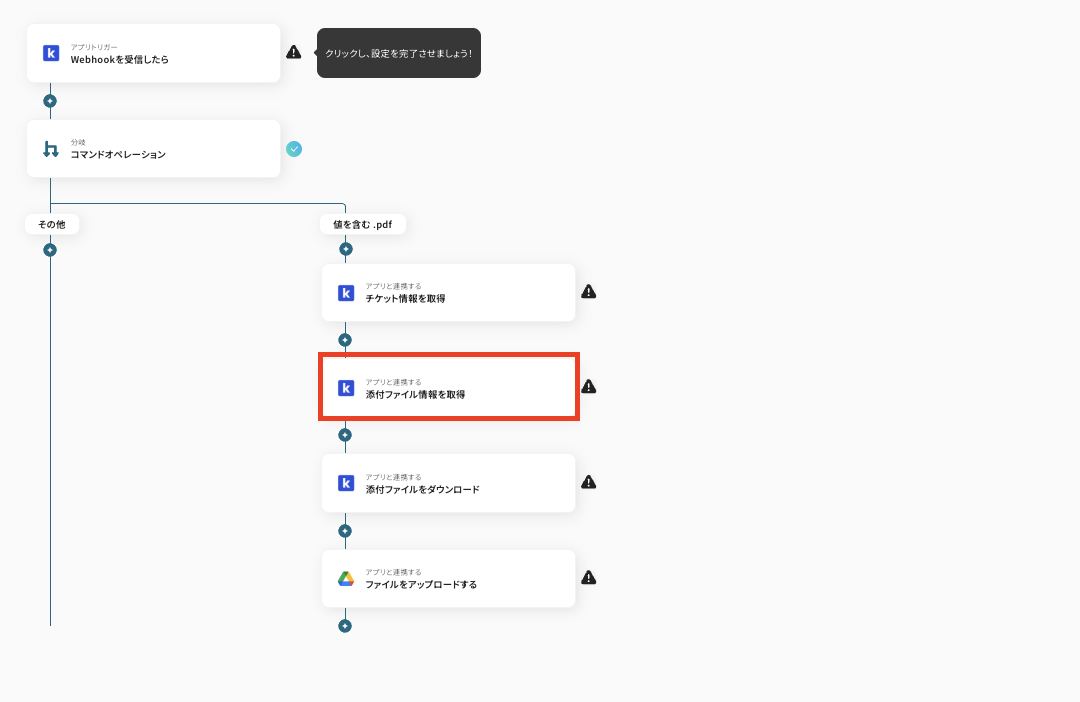Viewport: 1080px width, 702px height.
Task: Click the warning icon beside Webhookを受信したら
Action: point(293,52)
